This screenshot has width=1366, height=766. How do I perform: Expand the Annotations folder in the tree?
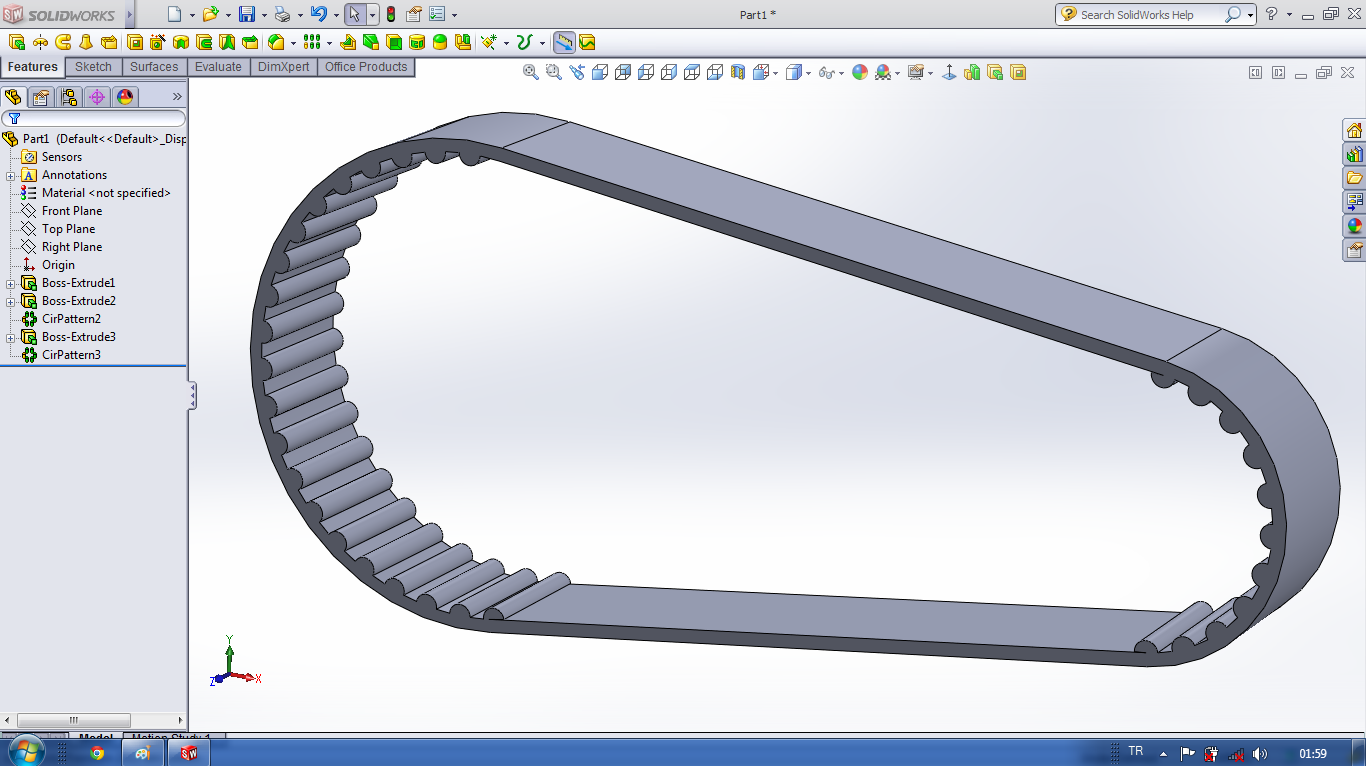[x=11, y=175]
